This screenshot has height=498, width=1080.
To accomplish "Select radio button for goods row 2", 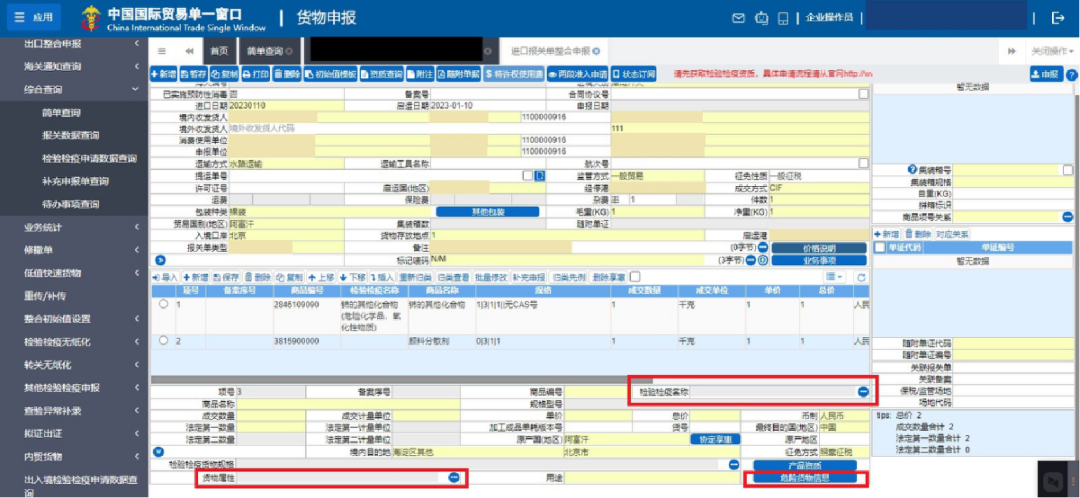I will 163,340.
